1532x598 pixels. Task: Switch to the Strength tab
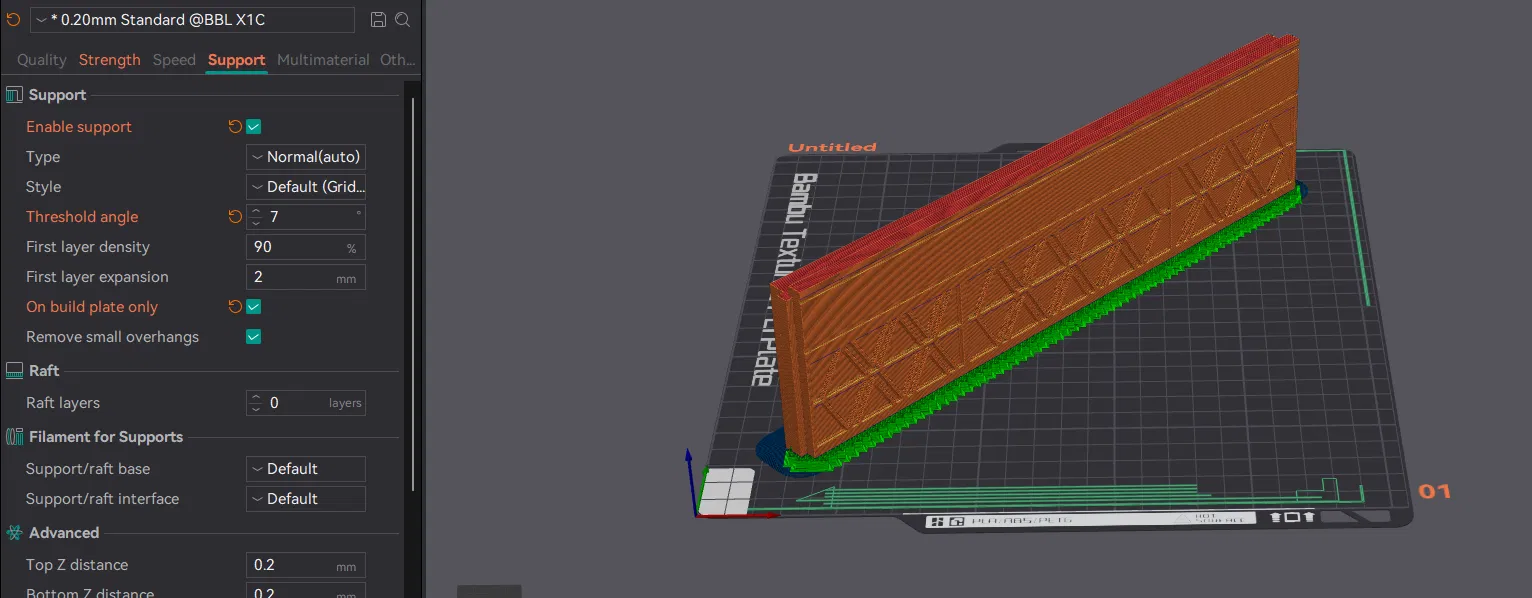(x=110, y=60)
